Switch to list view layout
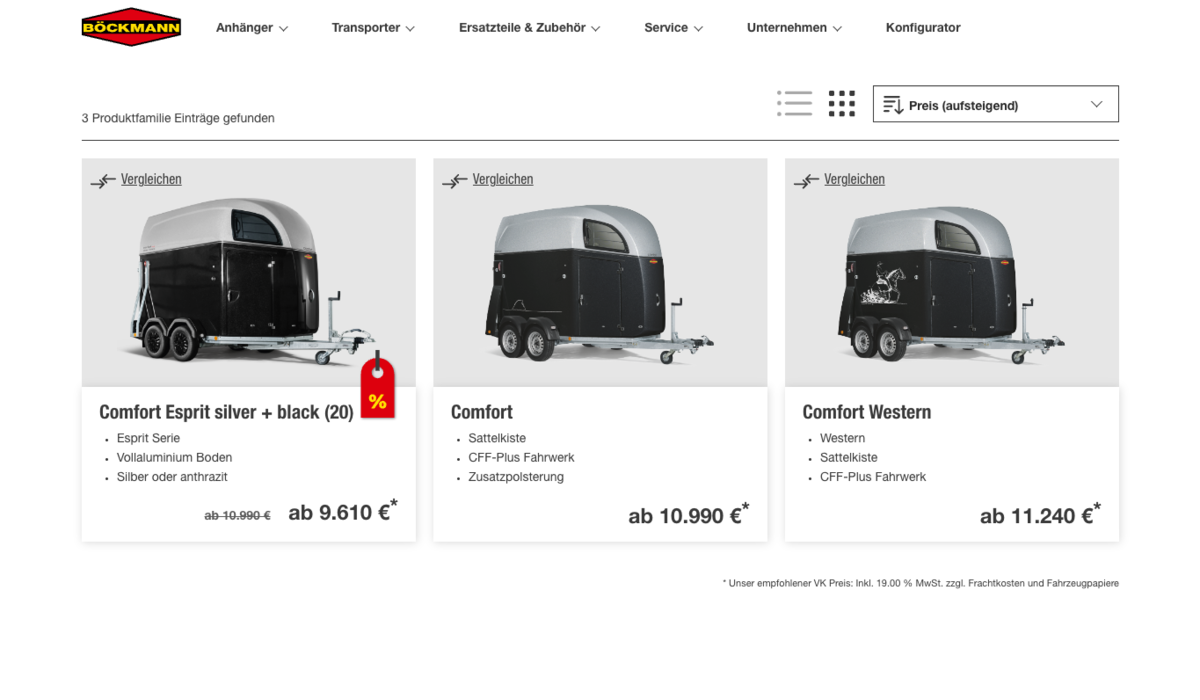This screenshot has height=700, width=1200. [x=794, y=104]
